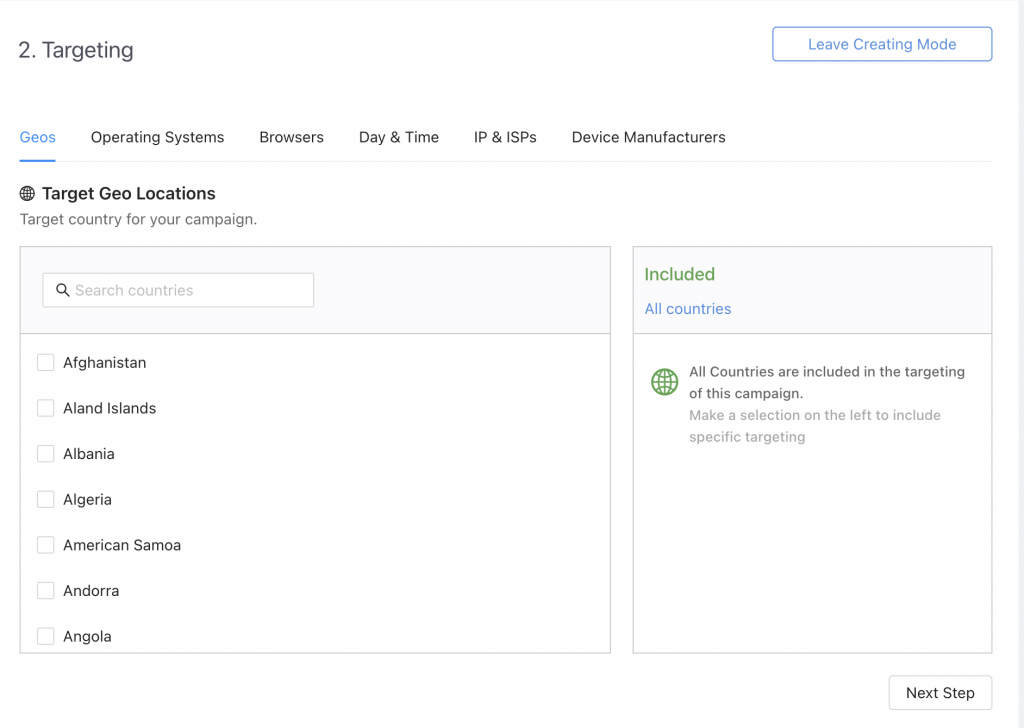Click the magnifier icon in search box
This screenshot has height=728, width=1024.
tap(62, 290)
